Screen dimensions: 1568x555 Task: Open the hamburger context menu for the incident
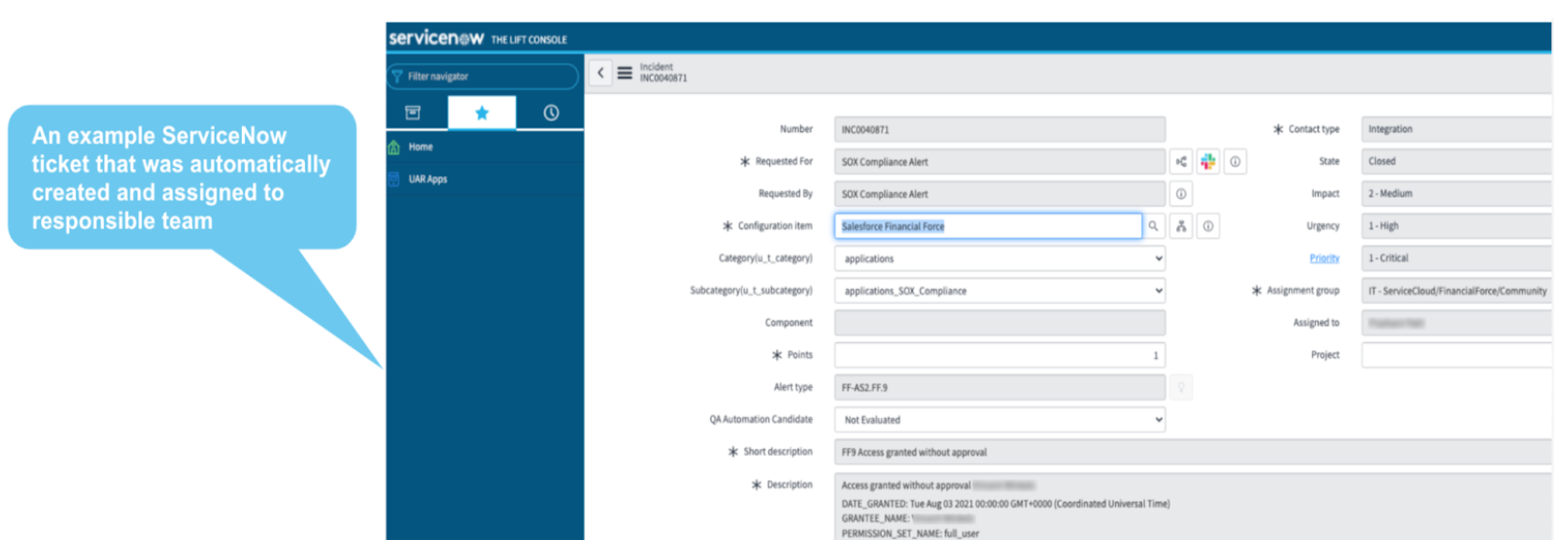point(625,73)
